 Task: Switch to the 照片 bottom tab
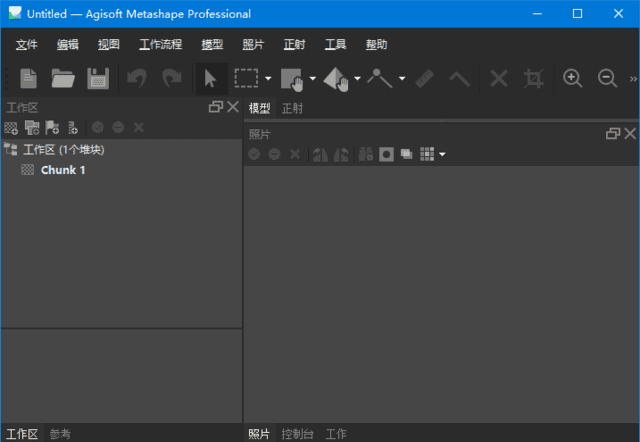[259, 433]
